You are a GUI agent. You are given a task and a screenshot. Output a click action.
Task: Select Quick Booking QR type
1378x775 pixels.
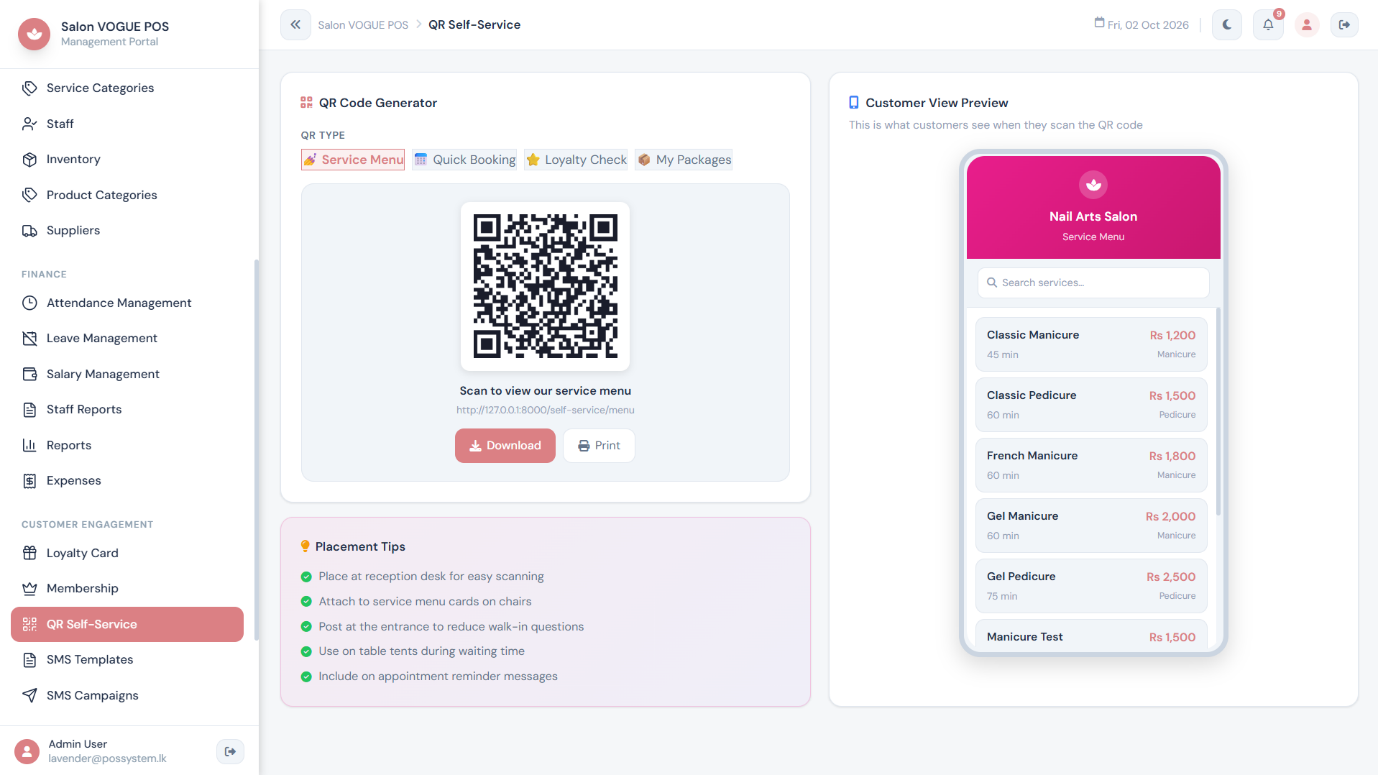[465, 160]
